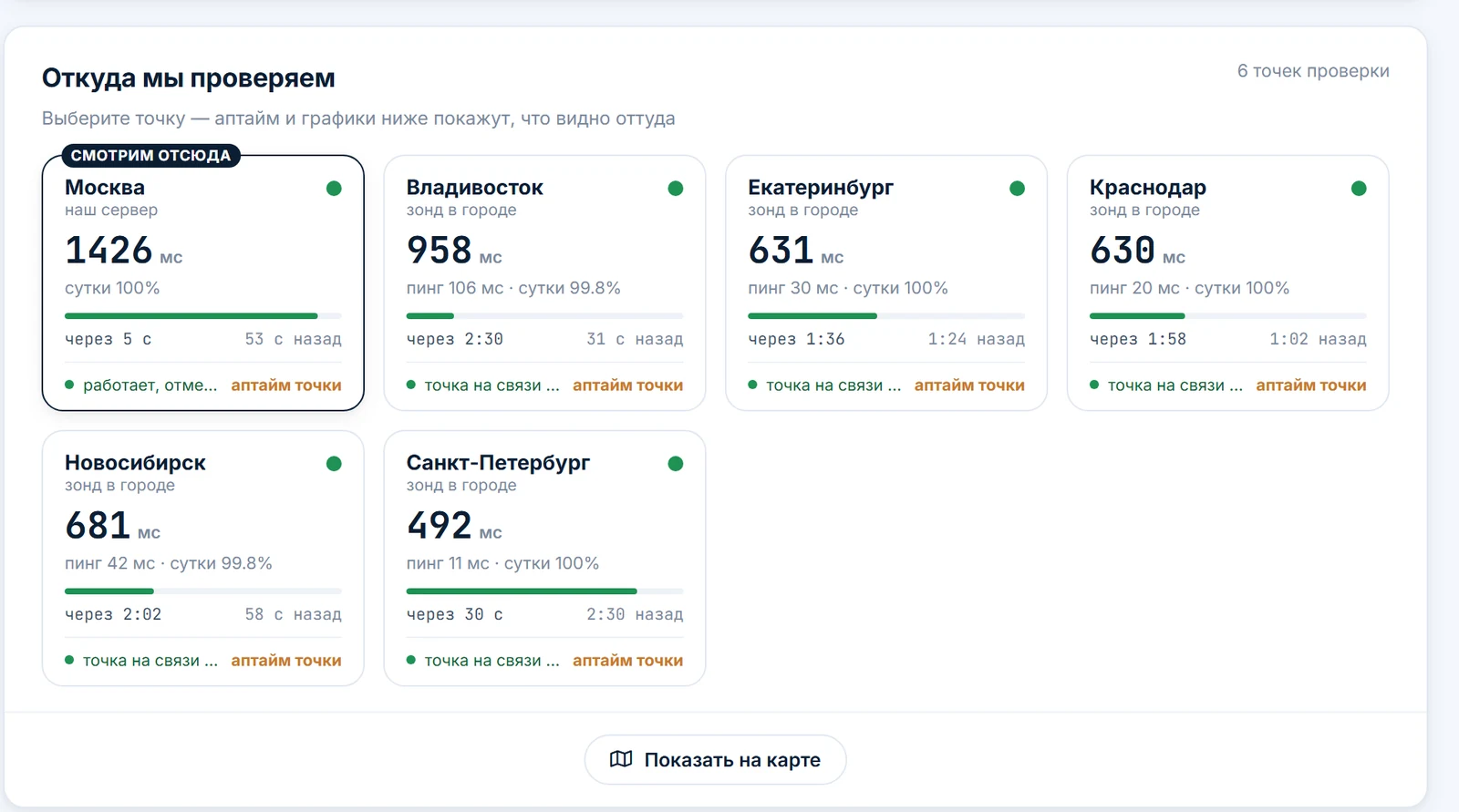Follow аптайм точки link for Екатеринбург

pyautogui.click(x=969, y=385)
